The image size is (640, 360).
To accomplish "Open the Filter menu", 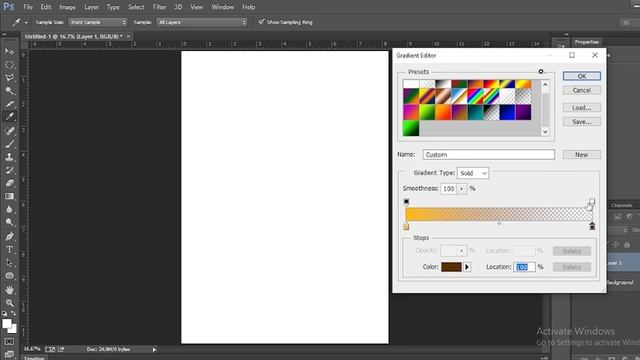I will pos(159,7).
